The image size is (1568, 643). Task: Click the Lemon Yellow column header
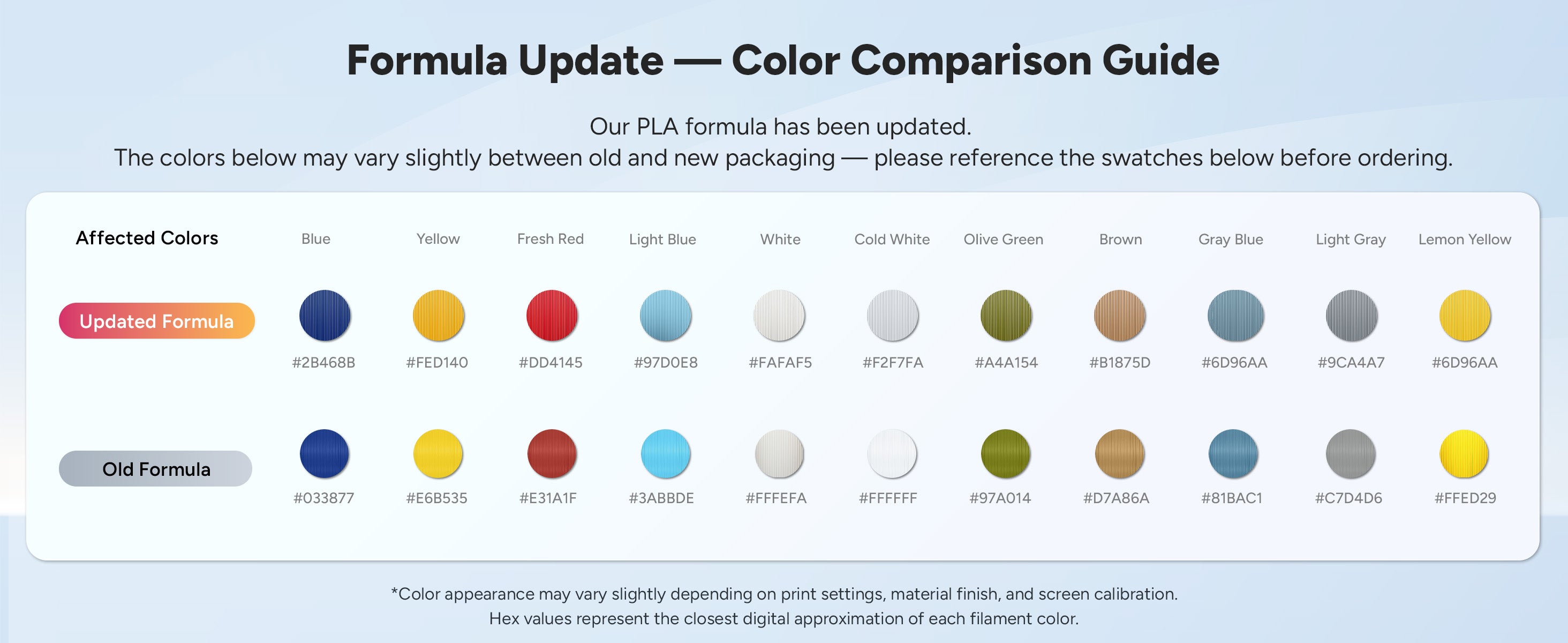[x=1465, y=240]
